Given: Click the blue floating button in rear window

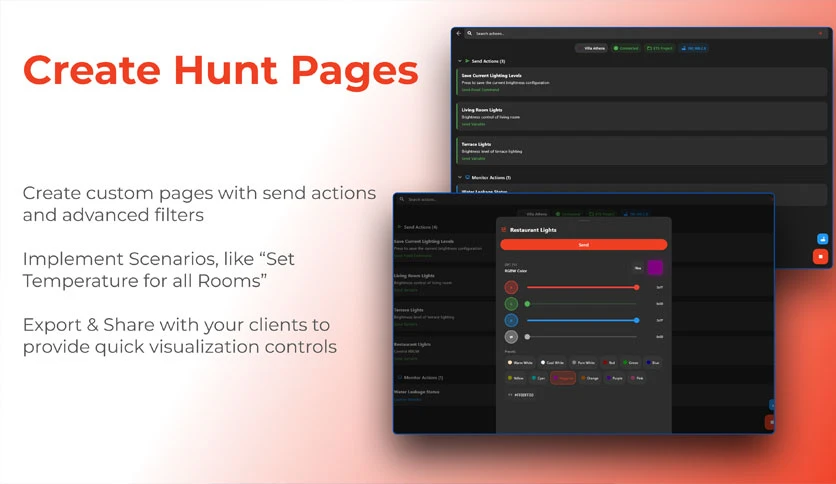Looking at the screenshot, I should coord(822,239).
